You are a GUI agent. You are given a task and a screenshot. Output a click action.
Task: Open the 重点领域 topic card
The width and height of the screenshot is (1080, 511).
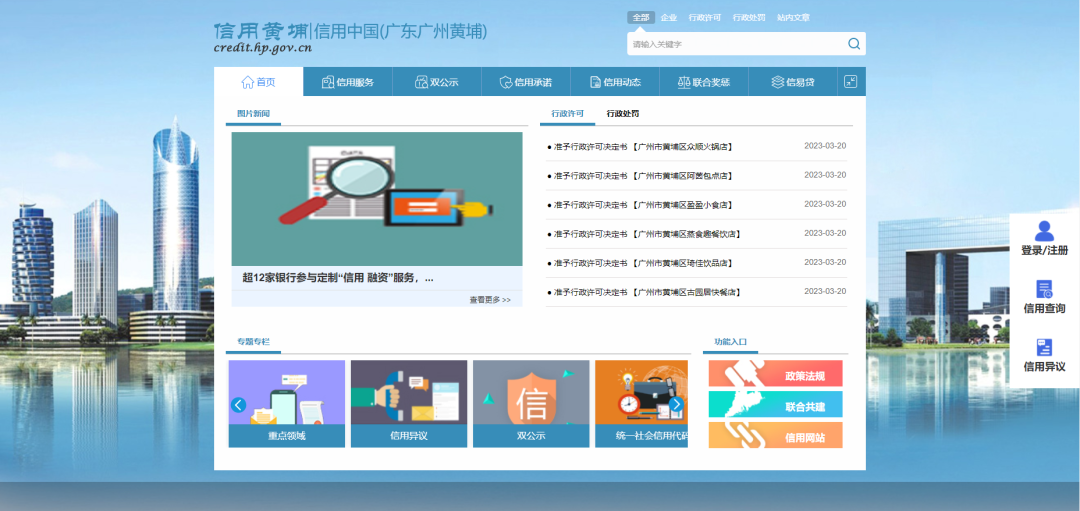[287, 404]
